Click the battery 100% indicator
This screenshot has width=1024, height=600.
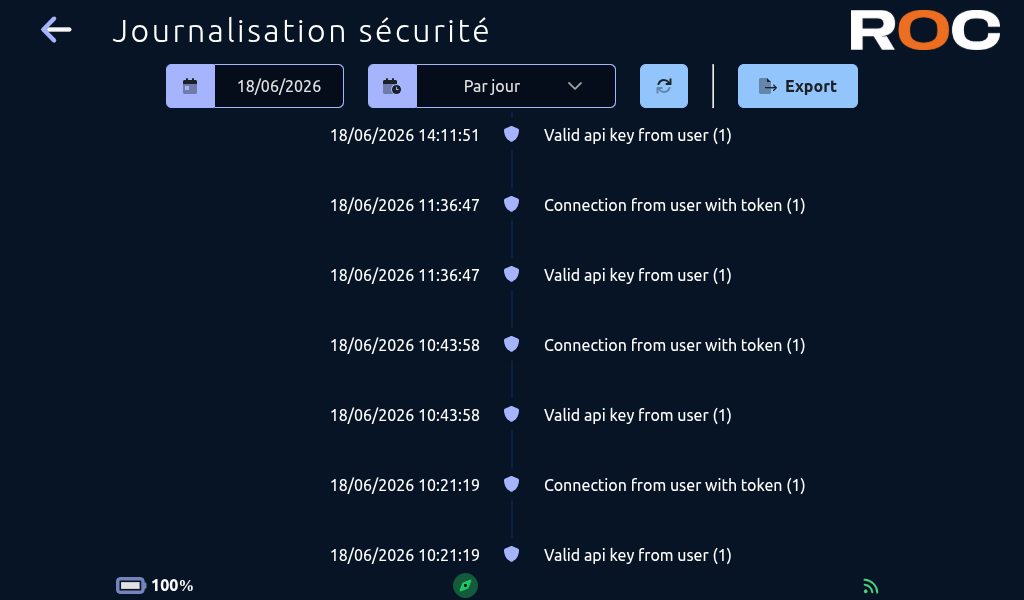point(155,586)
